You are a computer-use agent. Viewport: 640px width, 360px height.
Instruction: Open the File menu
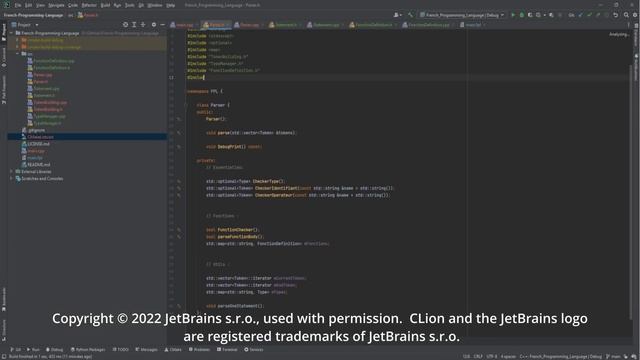point(18,5)
